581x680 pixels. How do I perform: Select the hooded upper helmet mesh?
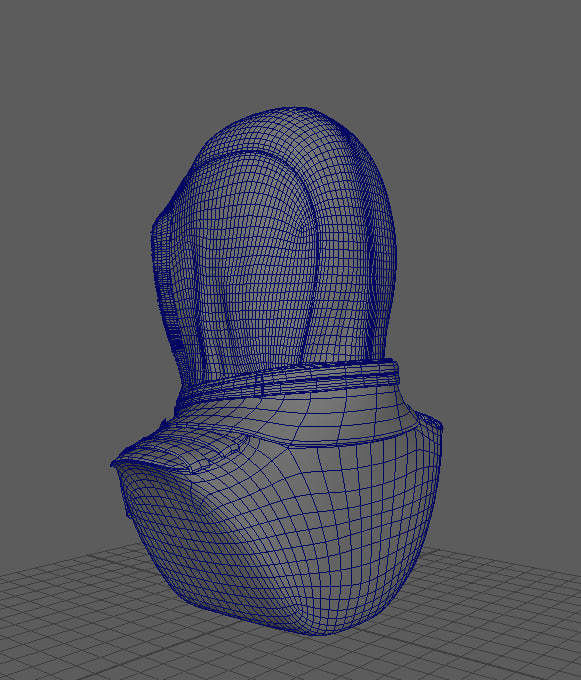(274, 243)
